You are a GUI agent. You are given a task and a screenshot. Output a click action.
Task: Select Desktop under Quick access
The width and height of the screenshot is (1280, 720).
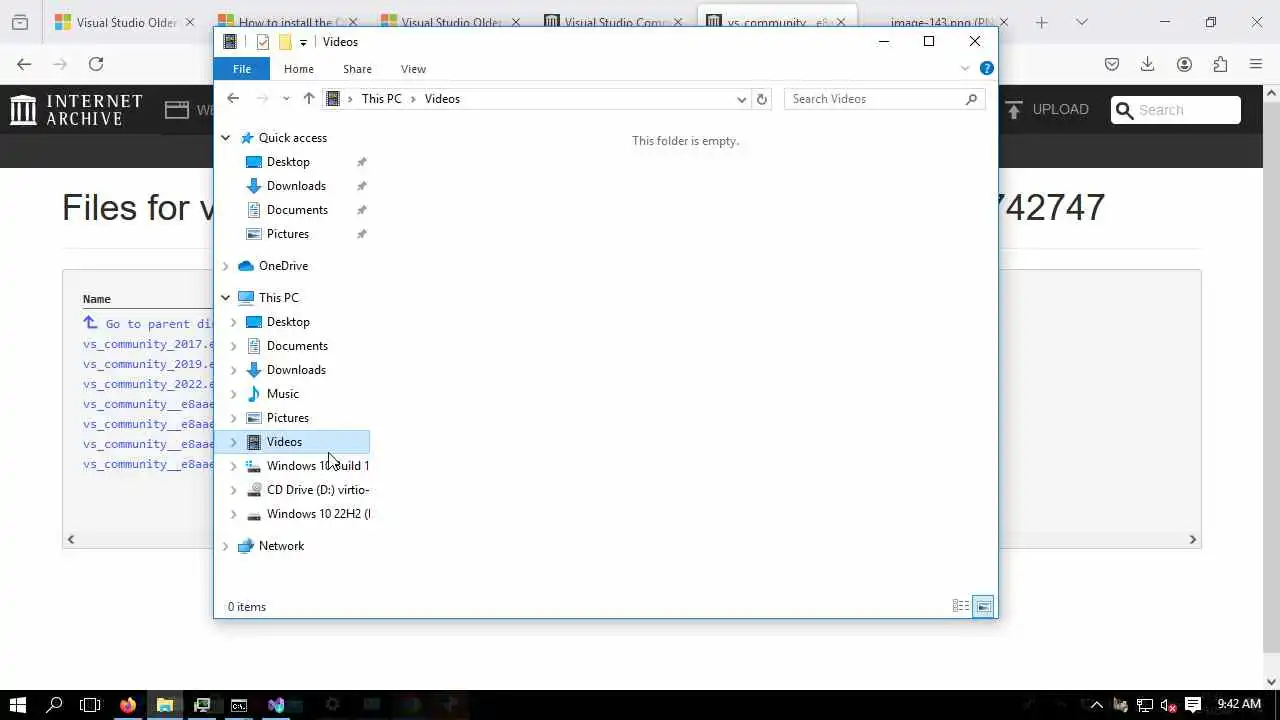pyautogui.click(x=288, y=162)
